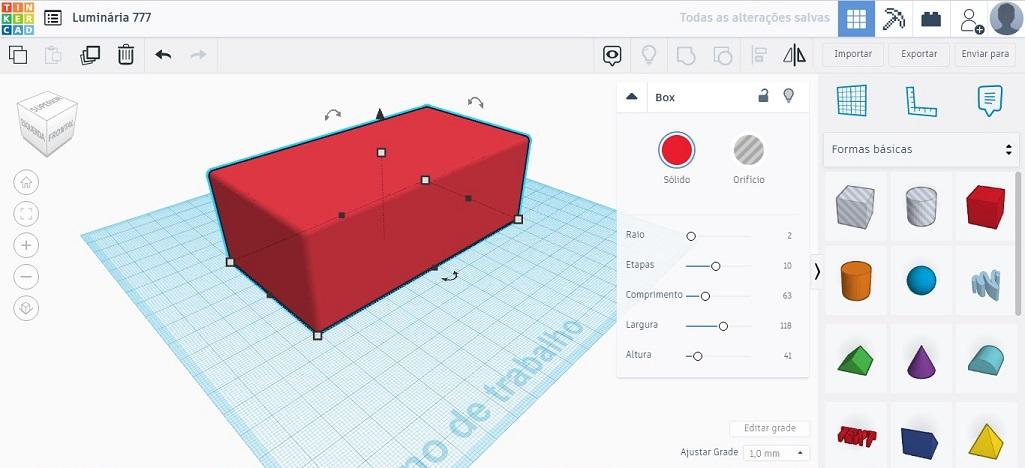Open the designs list menu icon

point(53,18)
